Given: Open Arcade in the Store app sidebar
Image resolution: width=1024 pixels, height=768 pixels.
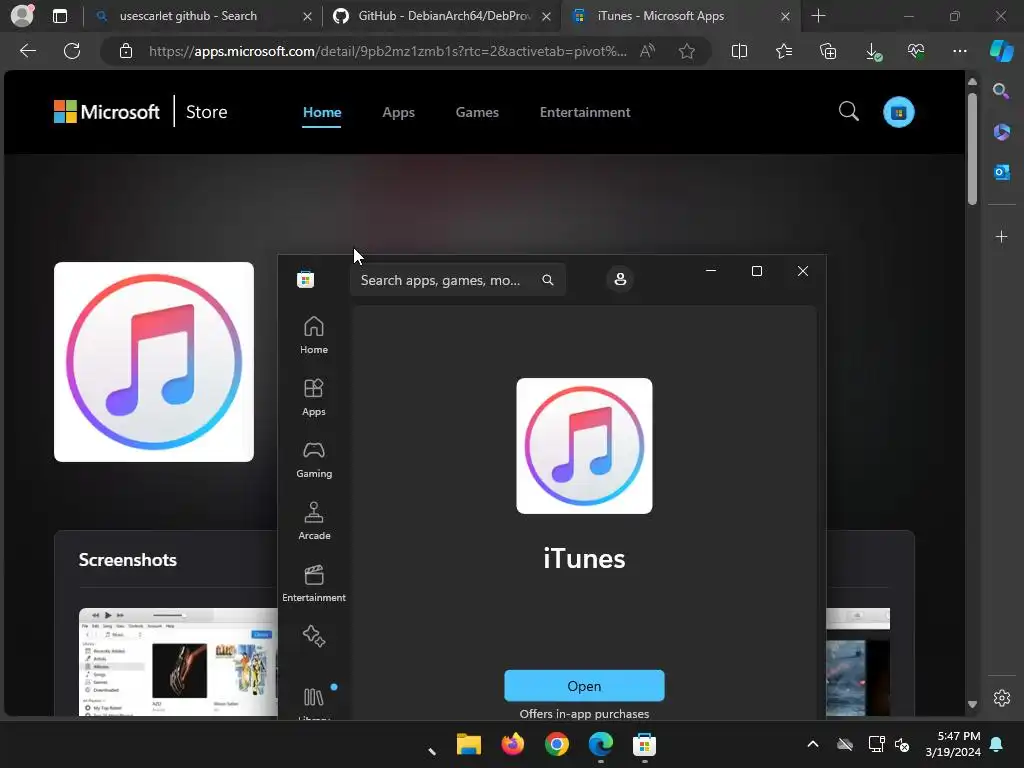Looking at the screenshot, I should click(313, 521).
